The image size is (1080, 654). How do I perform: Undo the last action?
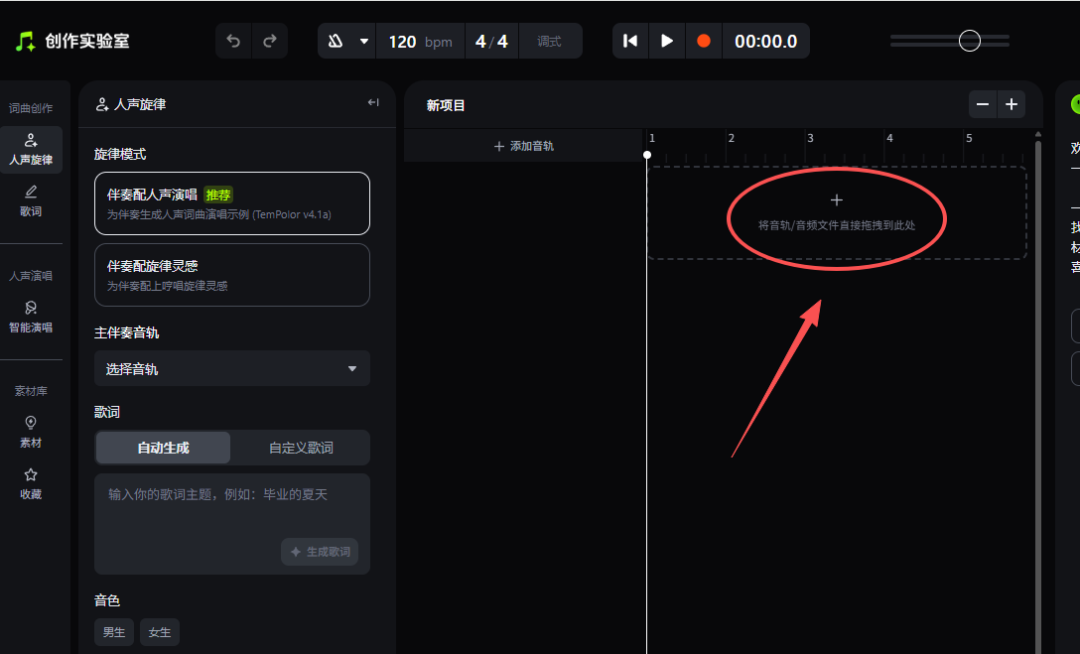coord(233,41)
